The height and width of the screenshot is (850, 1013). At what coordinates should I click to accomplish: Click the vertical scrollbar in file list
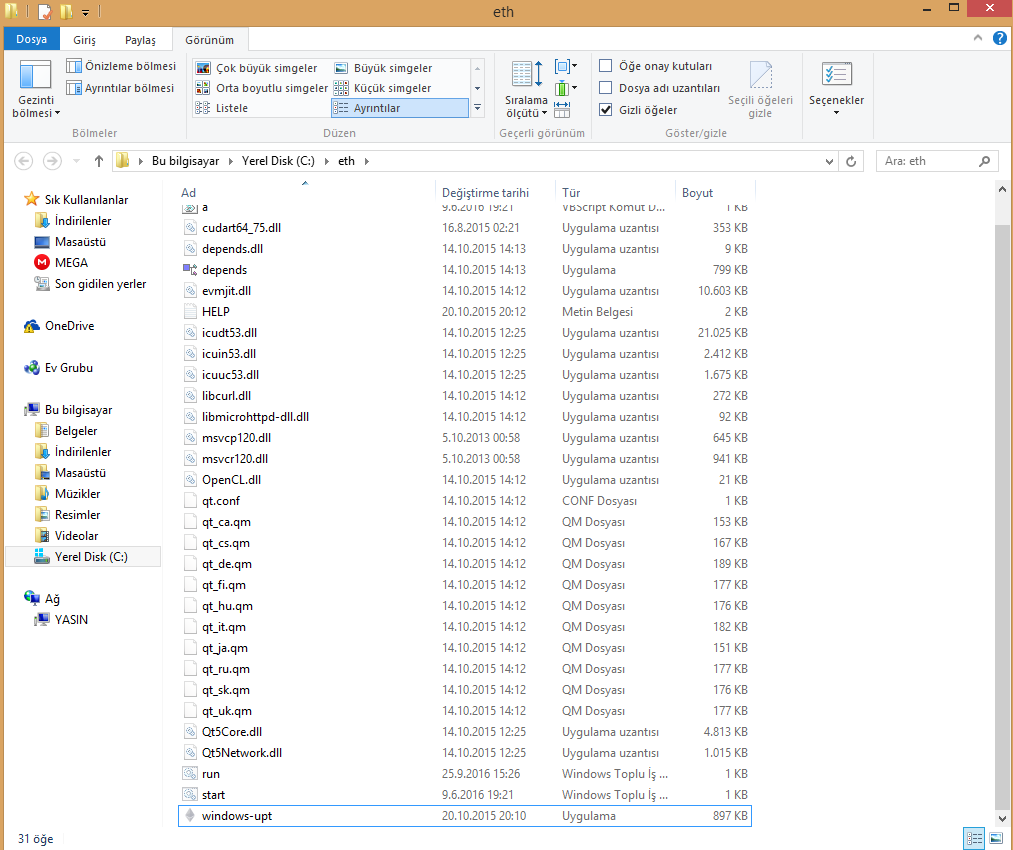[x=1004, y=500]
